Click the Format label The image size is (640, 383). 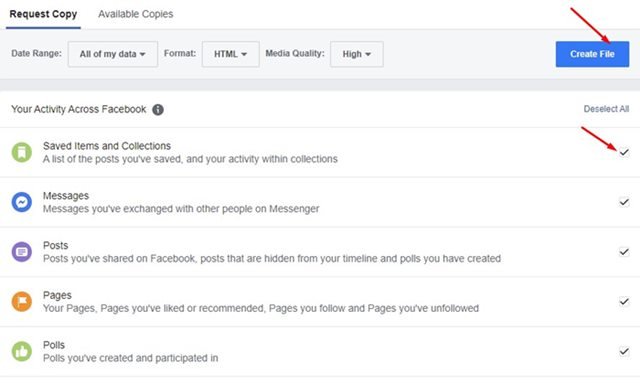point(180,53)
